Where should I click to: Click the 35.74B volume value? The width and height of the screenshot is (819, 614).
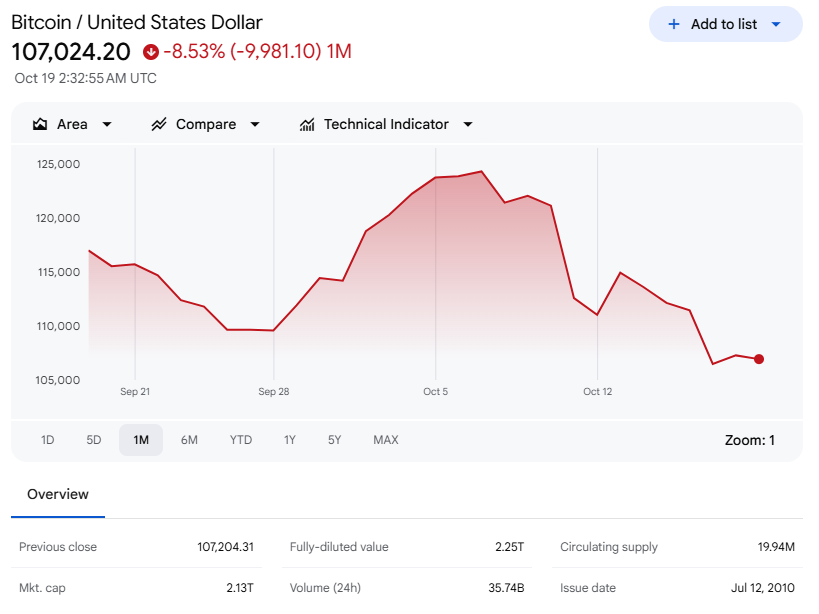(x=507, y=588)
